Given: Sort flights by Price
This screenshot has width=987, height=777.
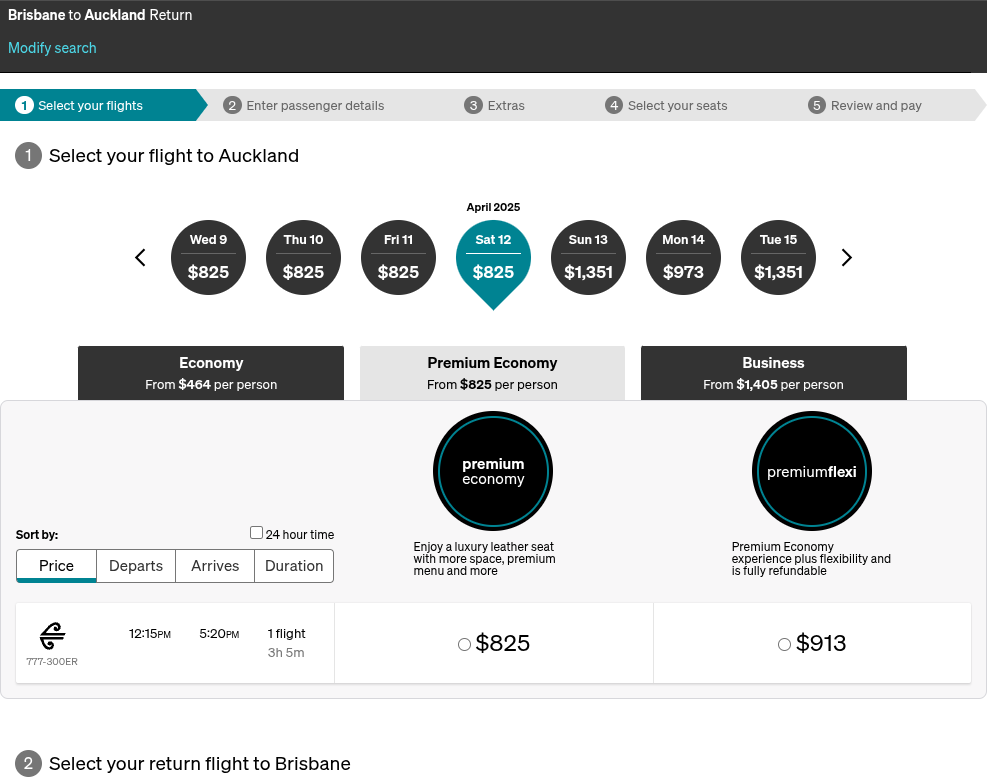Looking at the screenshot, I should 57,566.
